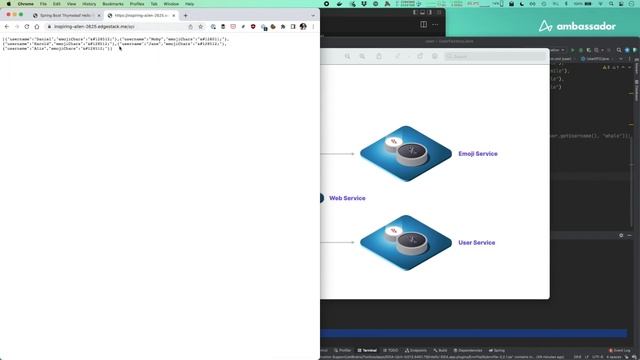This screenshot has width=640, height=360.
Task: Click the ambassador logo
Action: 577,26
